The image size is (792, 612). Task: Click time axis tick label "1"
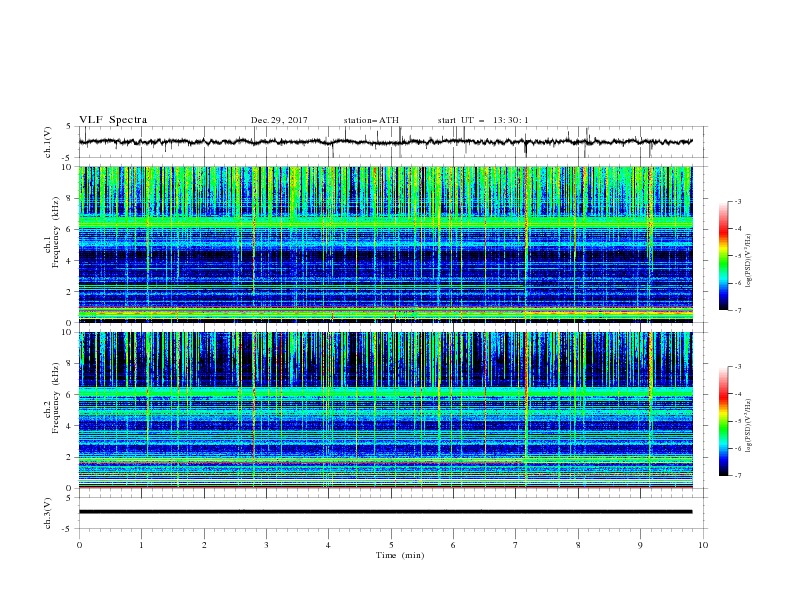pos(141,545)
